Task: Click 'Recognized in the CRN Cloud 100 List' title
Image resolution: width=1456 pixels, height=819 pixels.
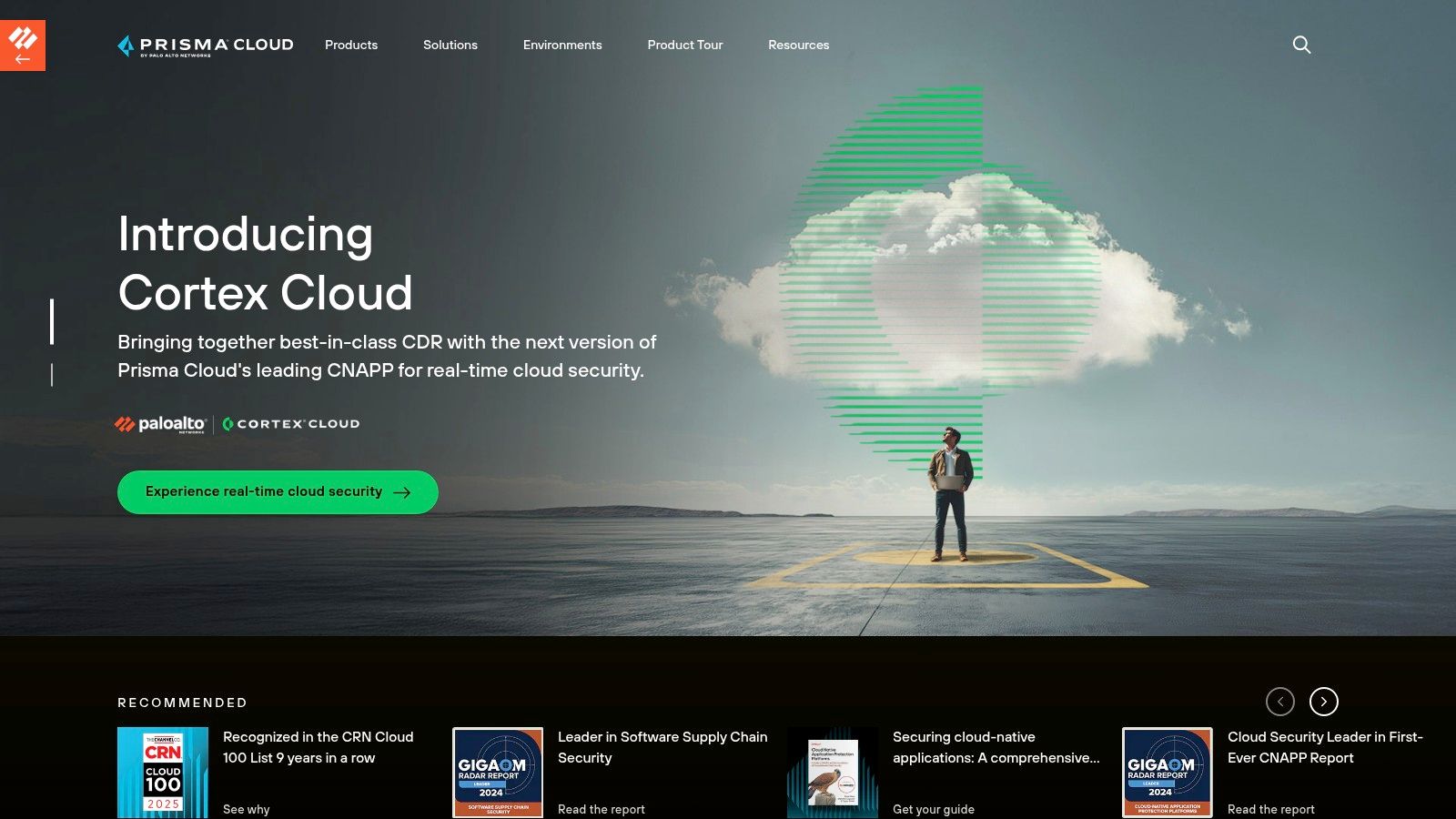Action: [318, 747]
